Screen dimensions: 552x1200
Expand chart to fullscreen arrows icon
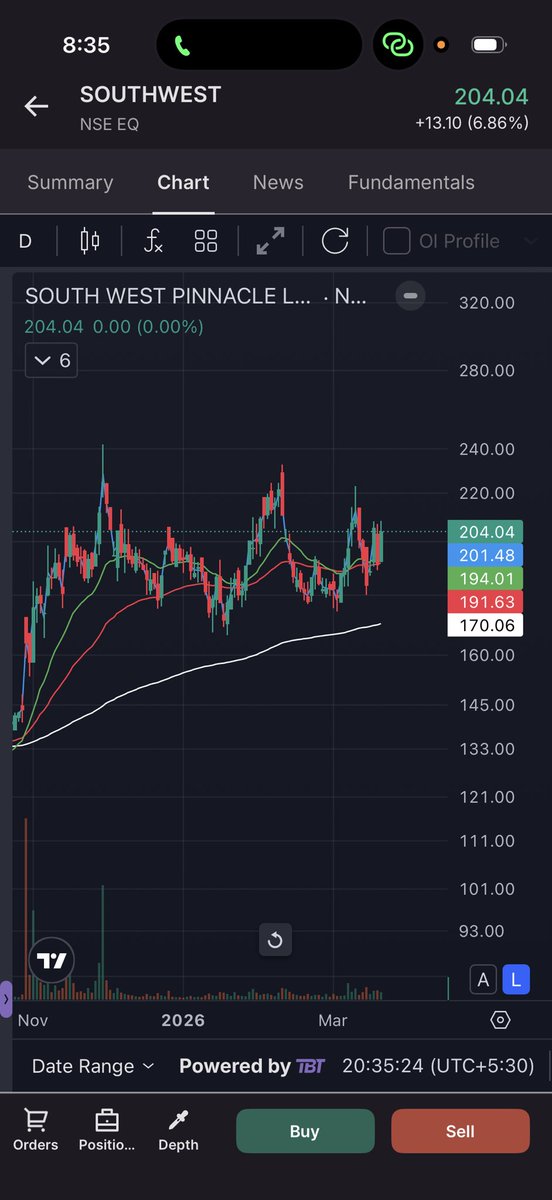point(270,240)
